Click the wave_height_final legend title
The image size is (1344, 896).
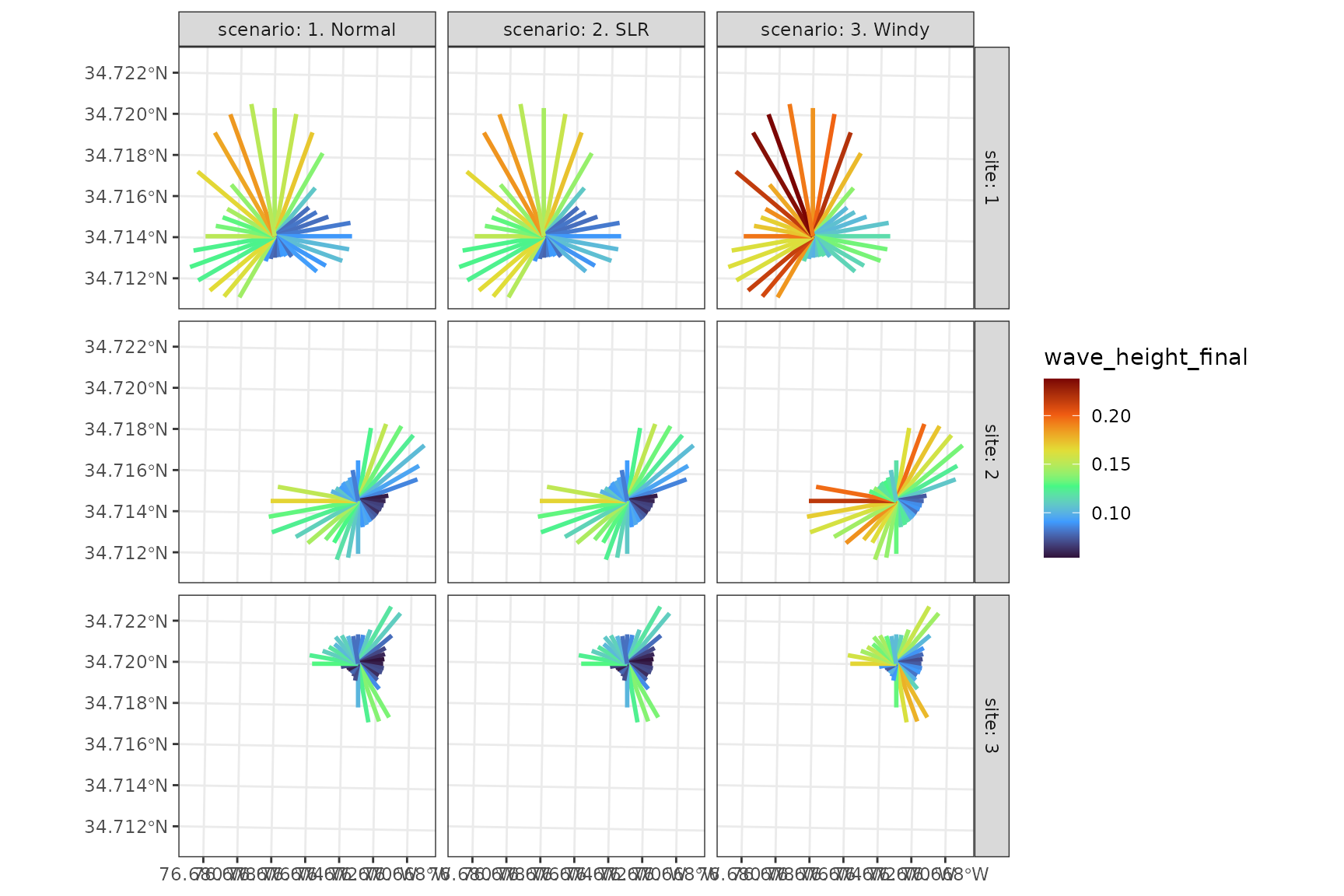(1146, 357)
